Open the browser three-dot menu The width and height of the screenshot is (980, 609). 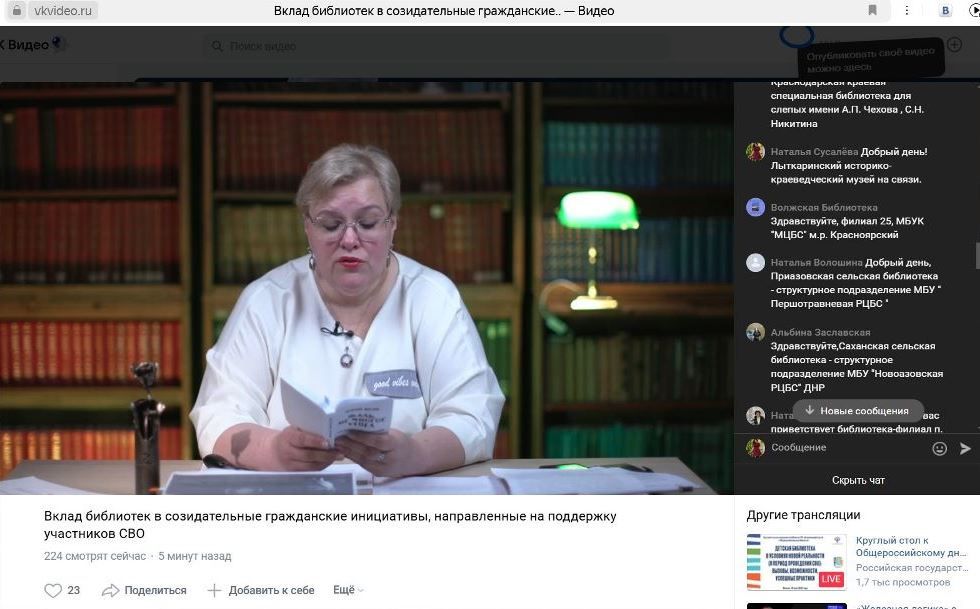point(908,11)
